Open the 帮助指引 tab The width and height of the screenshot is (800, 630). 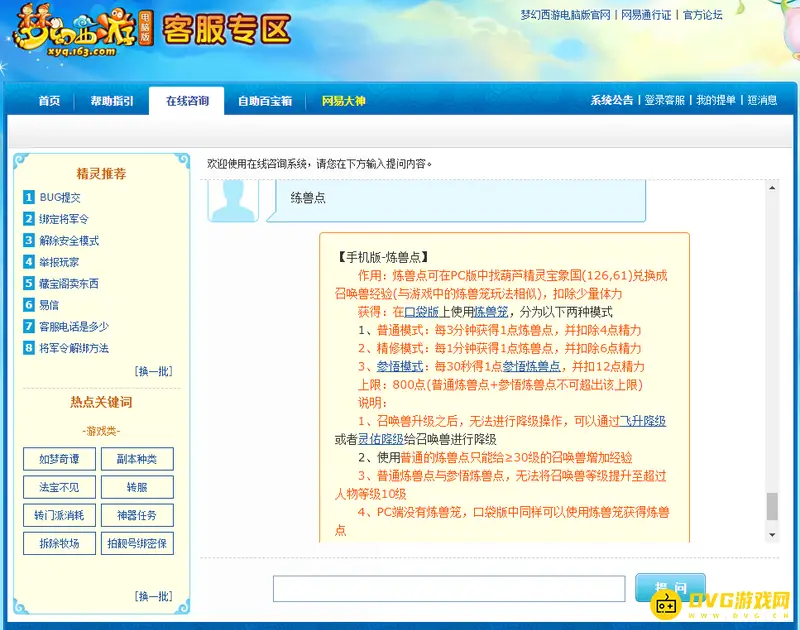click(x=112, y=101)
